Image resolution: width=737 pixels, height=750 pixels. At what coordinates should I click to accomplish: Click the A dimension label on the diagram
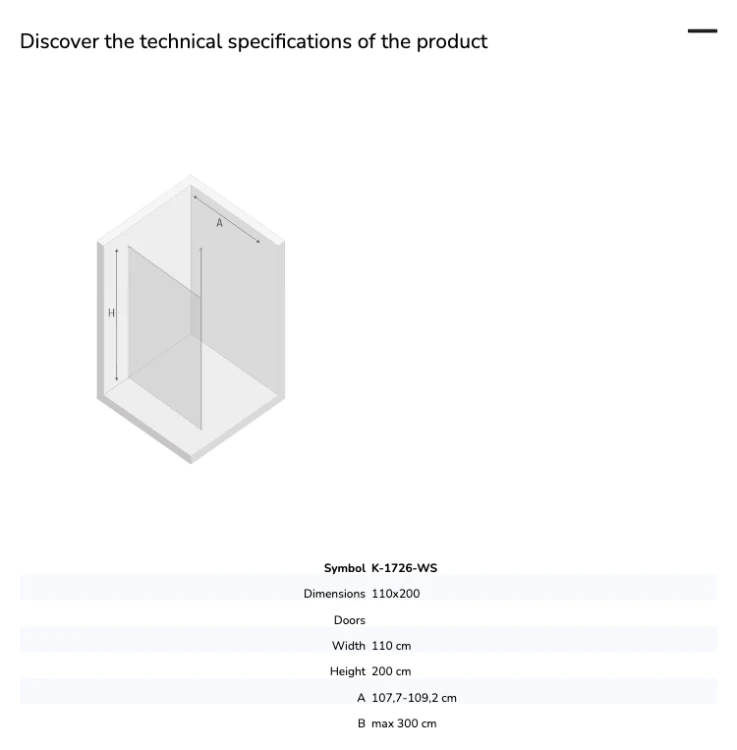point(219,223)
